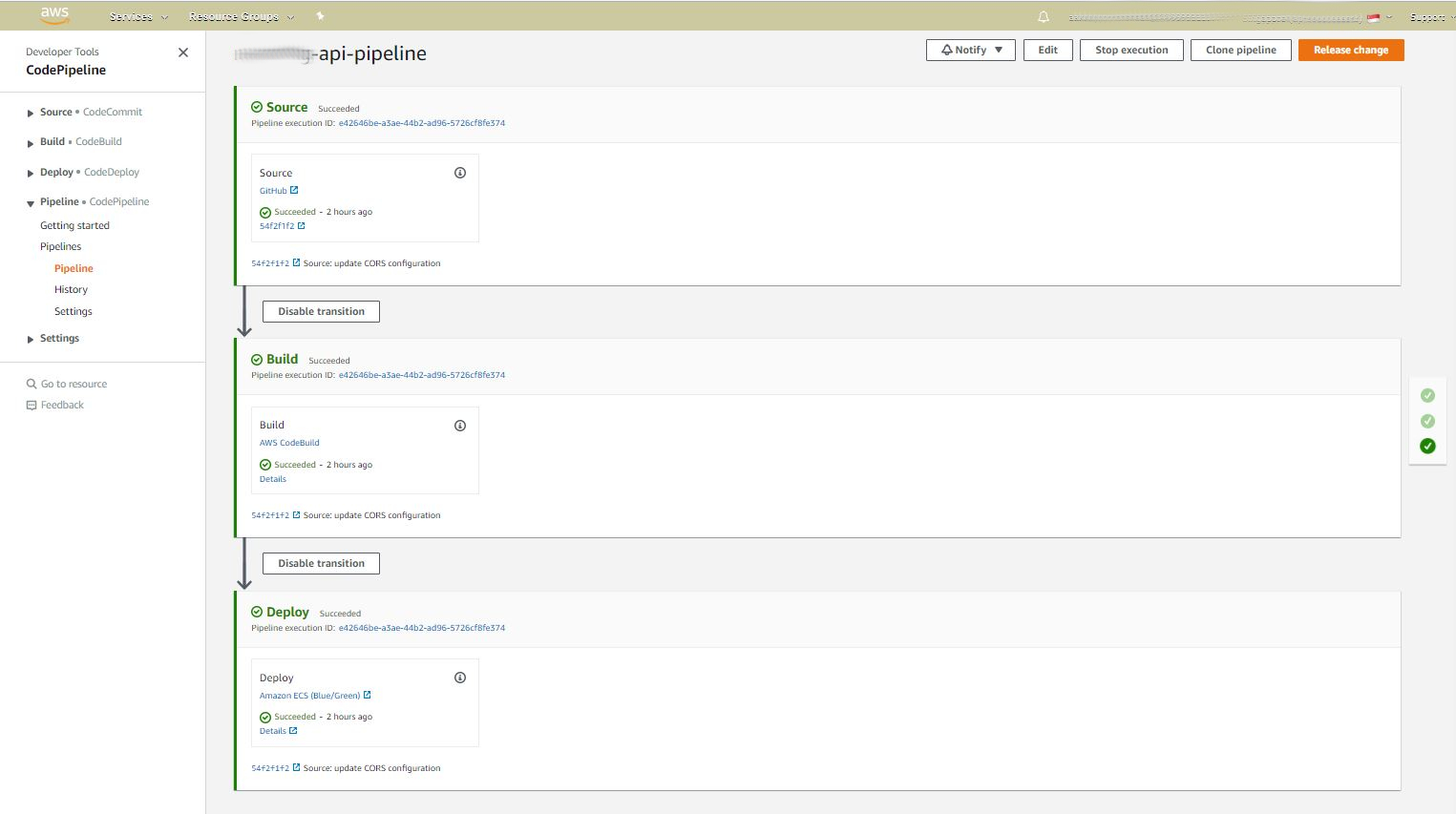The height and width of the screenshot is (814, 1456).
Task: Jump to Build stage via second side checkmark
Action: 1427,421
